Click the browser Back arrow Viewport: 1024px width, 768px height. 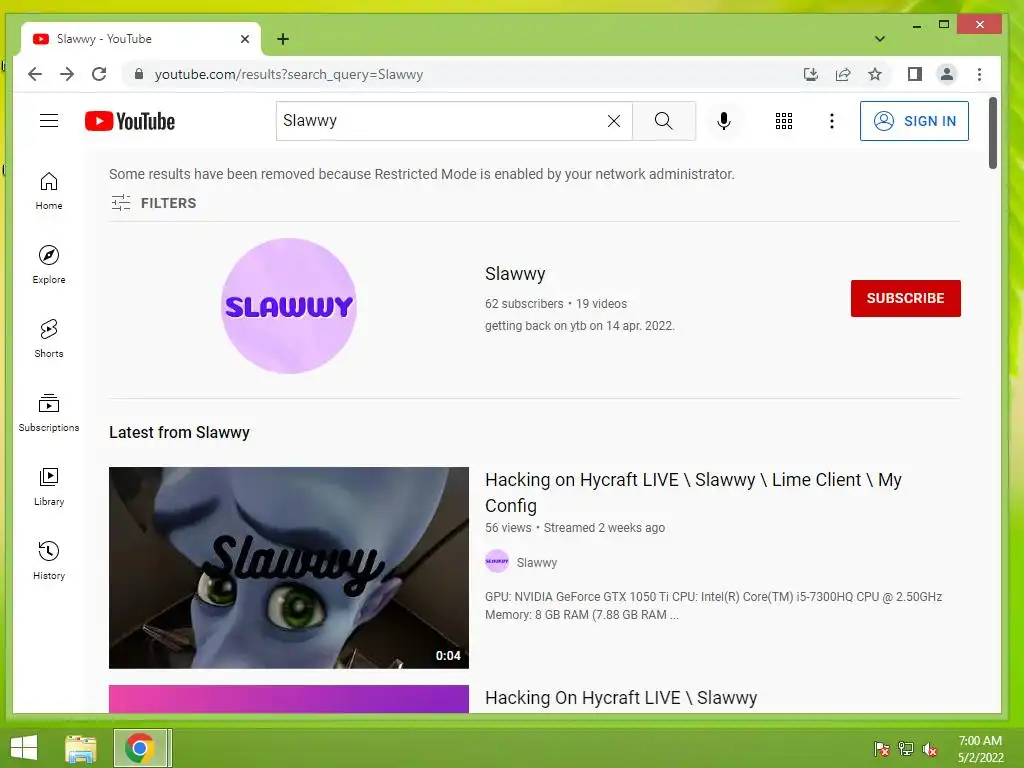[x=35, y=74]
